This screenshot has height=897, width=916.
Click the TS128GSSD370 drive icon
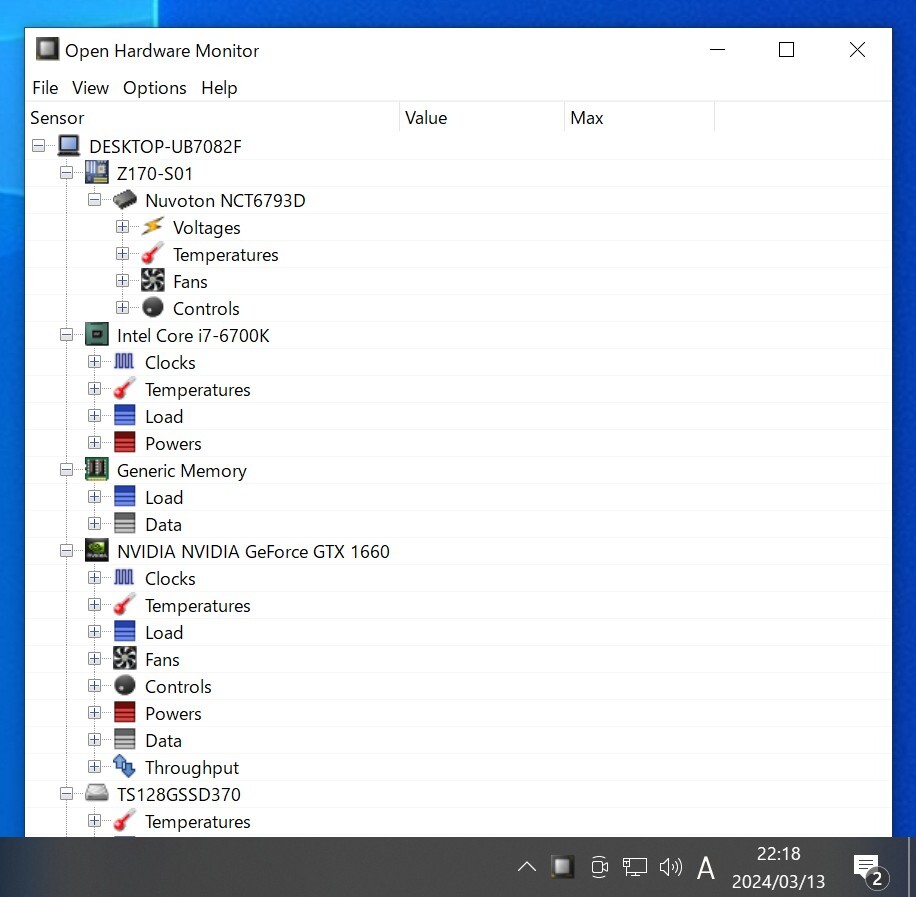(96, 794)
